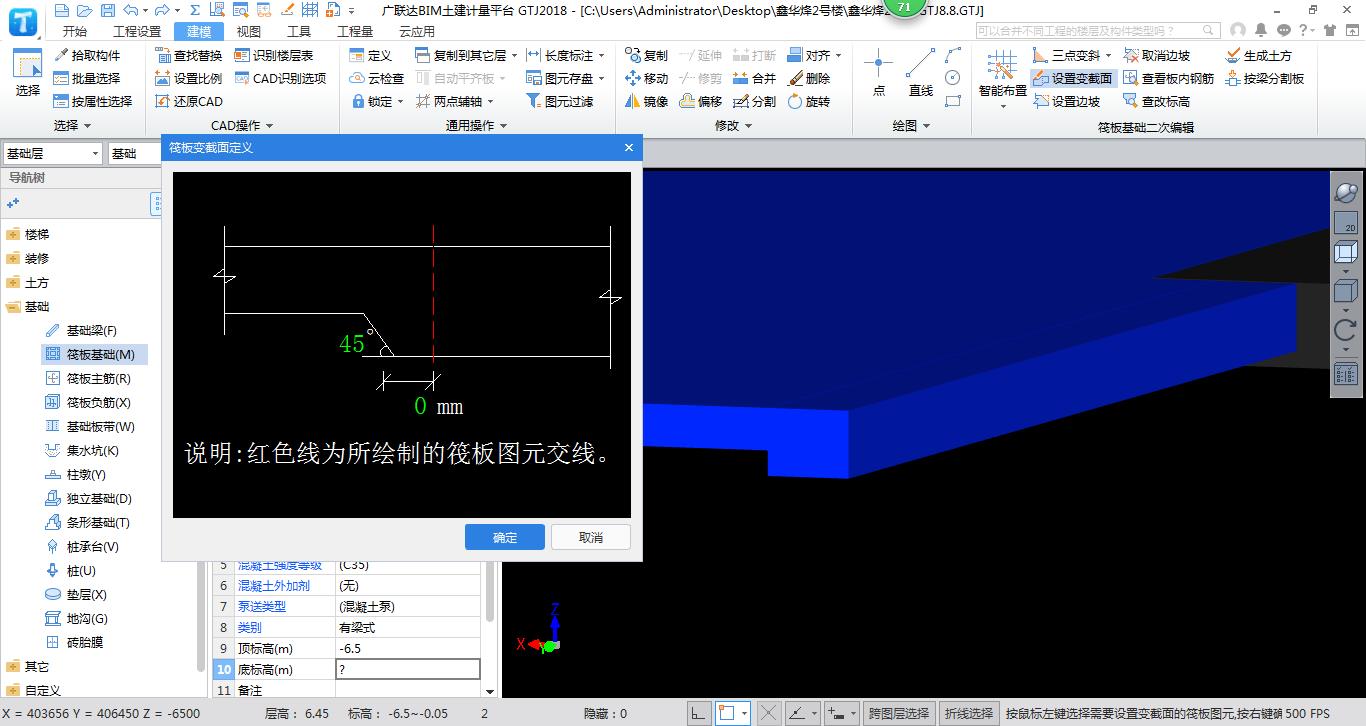Image resolution: width=1366 pixels, height=726 pixels.
Task: Click 取消边坡 tool
Action: click(1157, 55)
